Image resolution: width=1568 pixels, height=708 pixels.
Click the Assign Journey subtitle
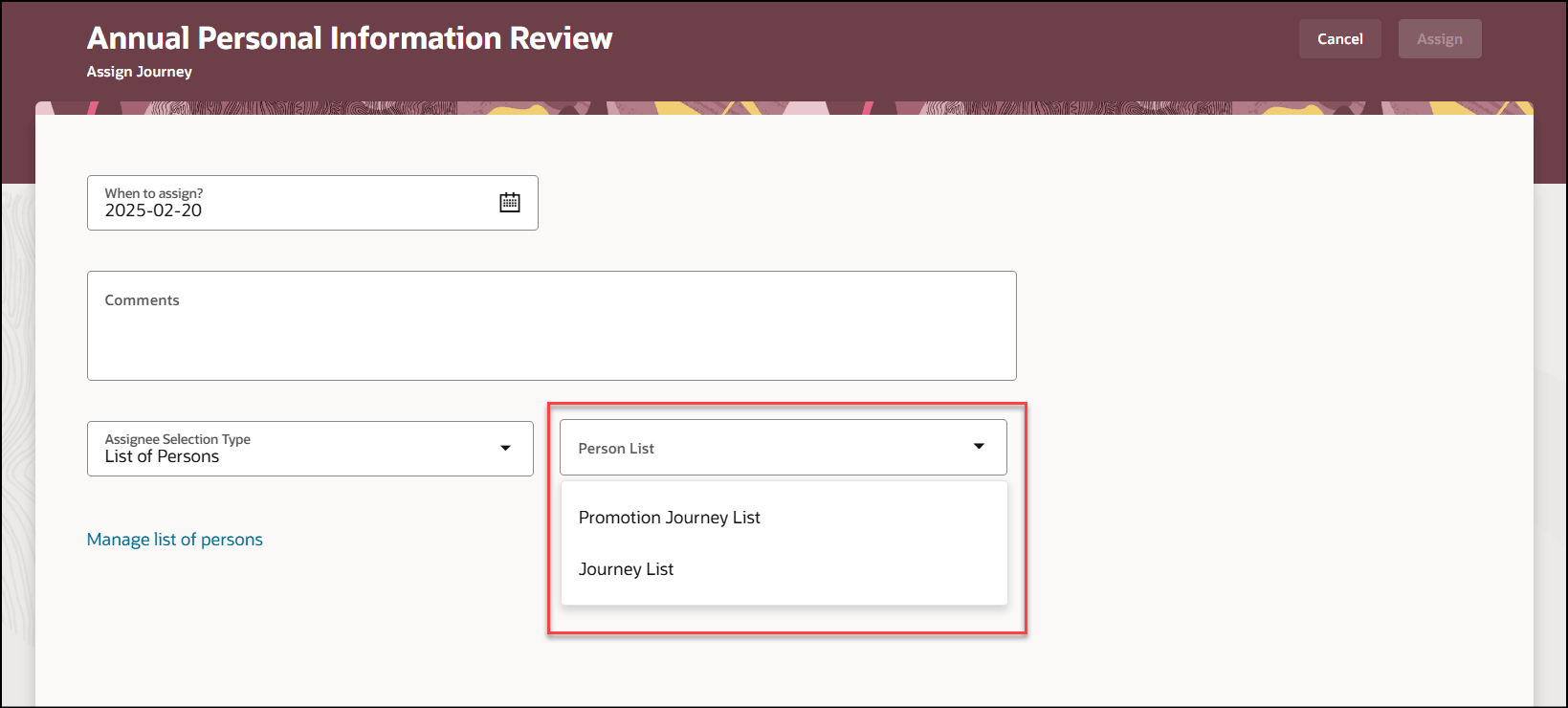tap(140, 72)
